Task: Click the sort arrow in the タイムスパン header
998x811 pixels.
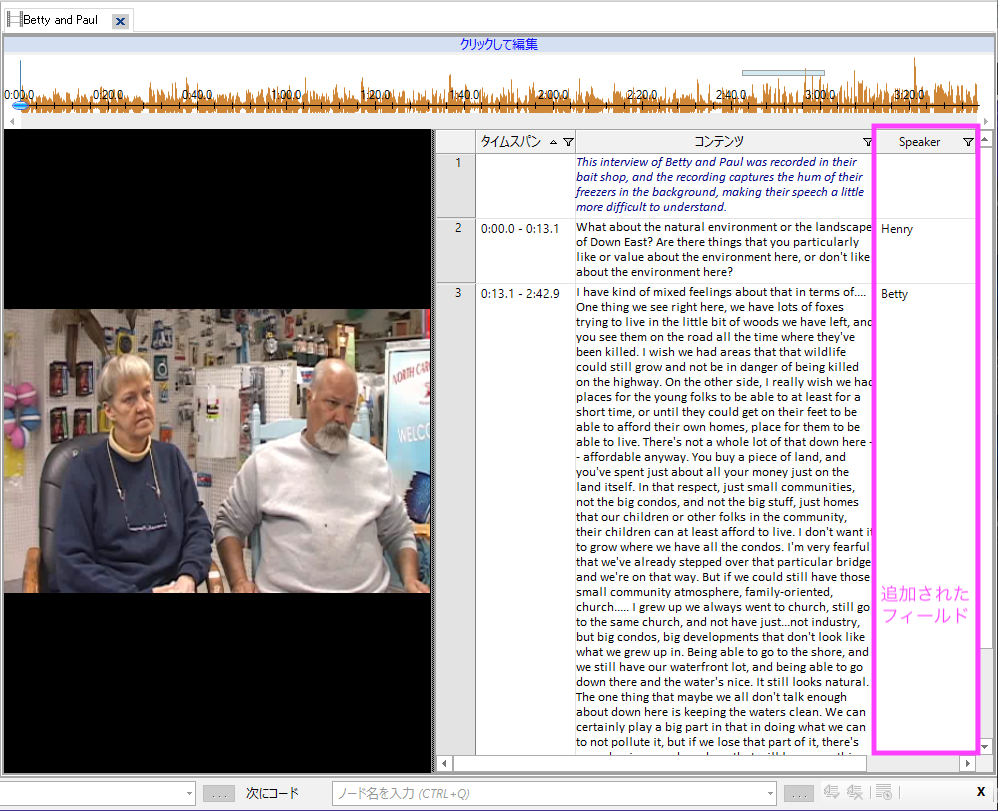Action: tap(554, 142)
